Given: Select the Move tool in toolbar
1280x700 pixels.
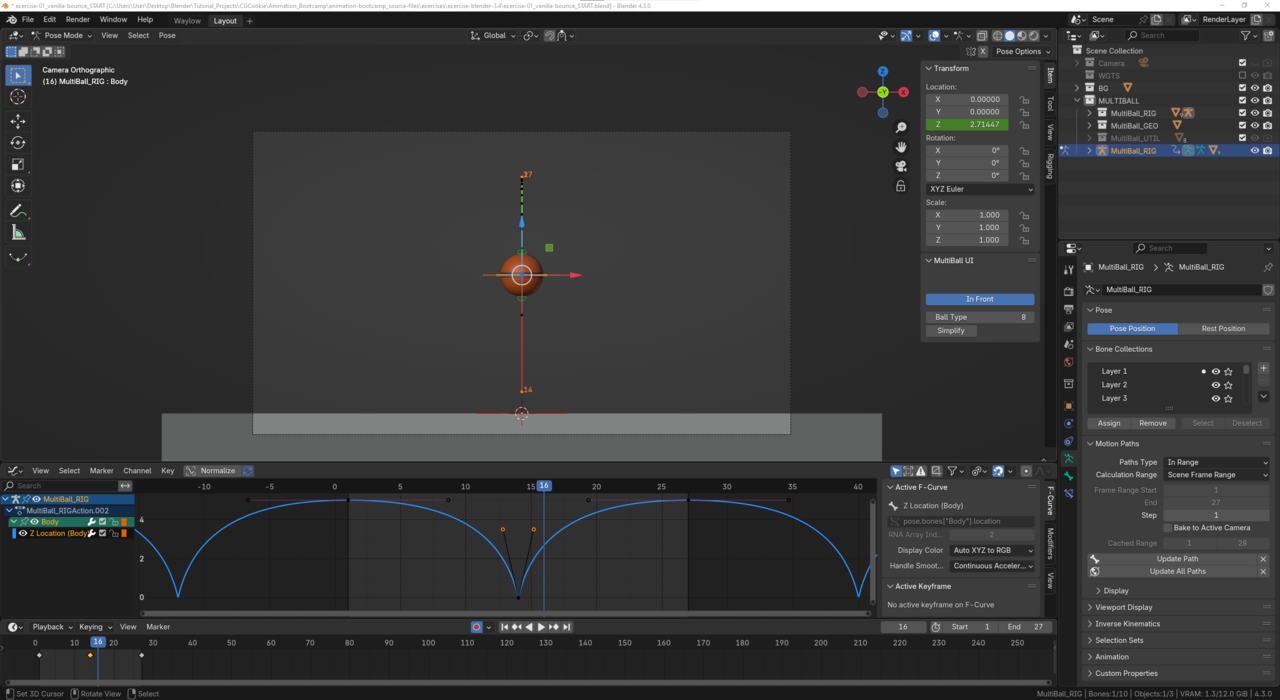Looking at the screenshot, I should click(18, 121).
